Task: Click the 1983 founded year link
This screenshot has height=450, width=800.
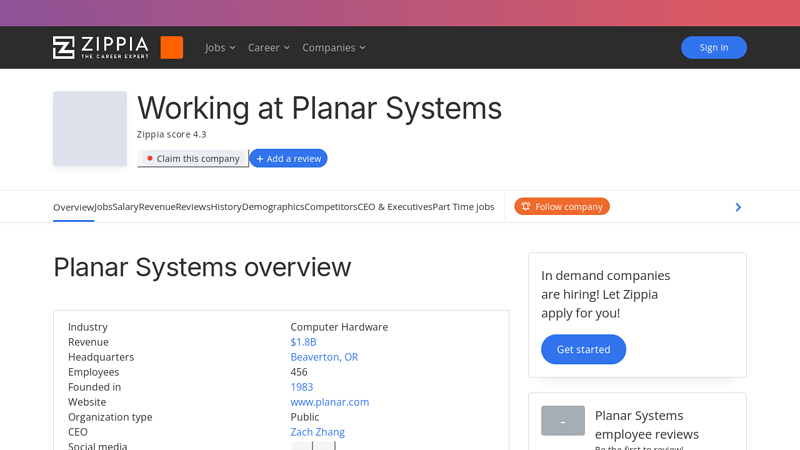Action: tap(302, 387)
